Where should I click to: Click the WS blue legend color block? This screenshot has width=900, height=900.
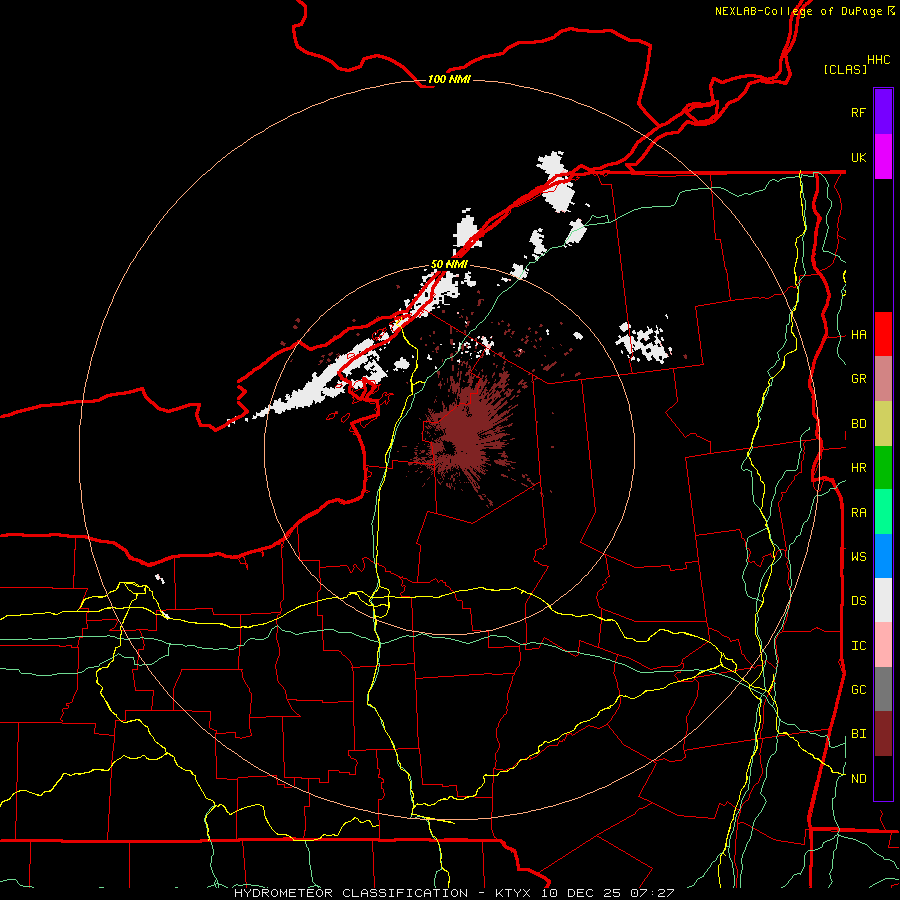click(883, 556)
